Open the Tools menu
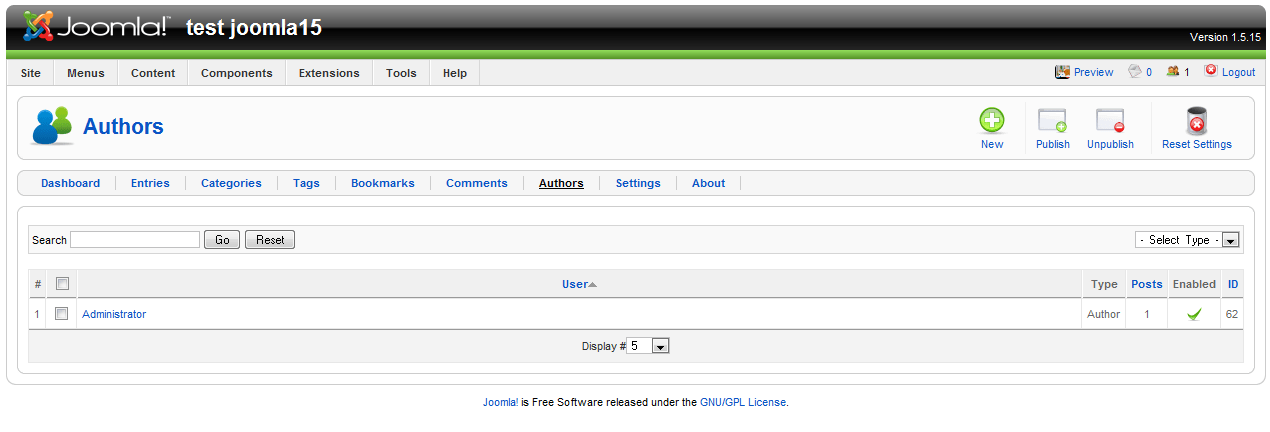This screenshot has width=1270, height=432. coord(402,73)
